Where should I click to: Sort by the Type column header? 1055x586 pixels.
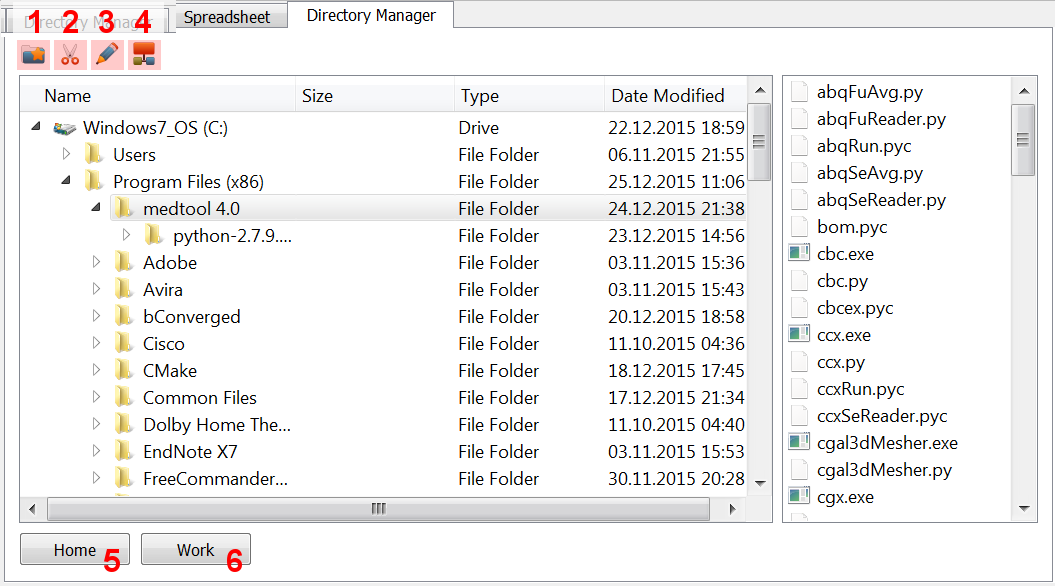[x=529, y=96]
